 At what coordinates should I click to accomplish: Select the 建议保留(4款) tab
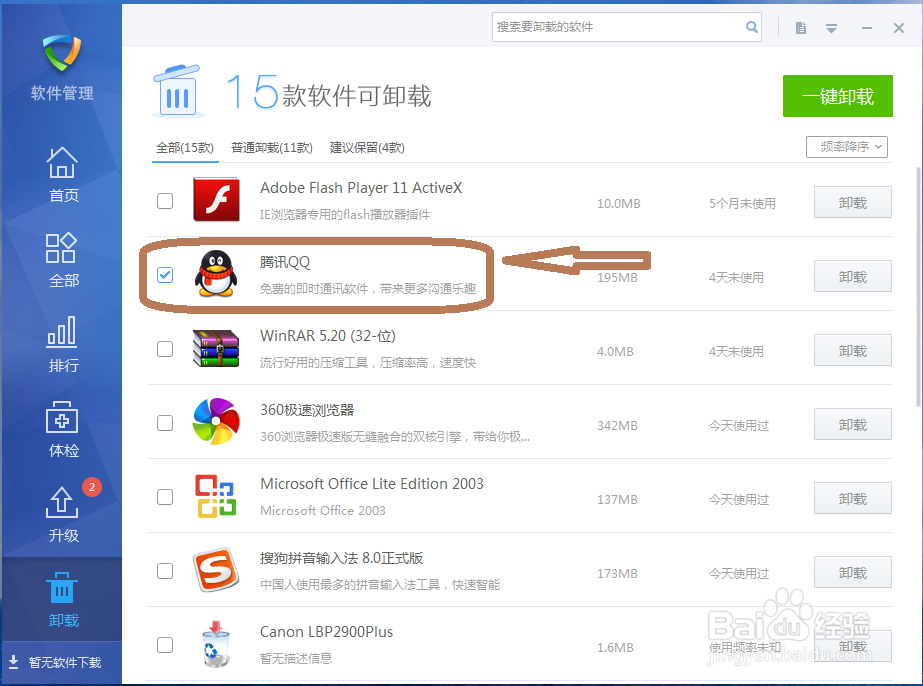tap(367, 148)
